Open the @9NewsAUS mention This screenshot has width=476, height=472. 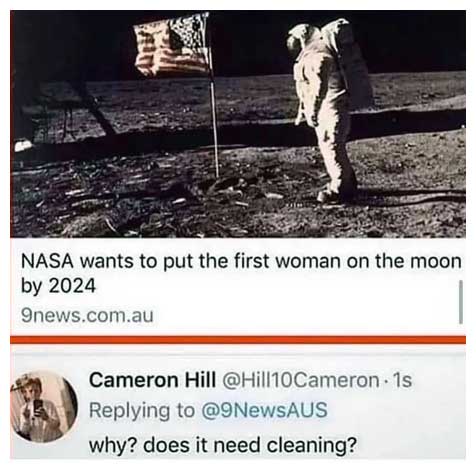tap(264, 410)
